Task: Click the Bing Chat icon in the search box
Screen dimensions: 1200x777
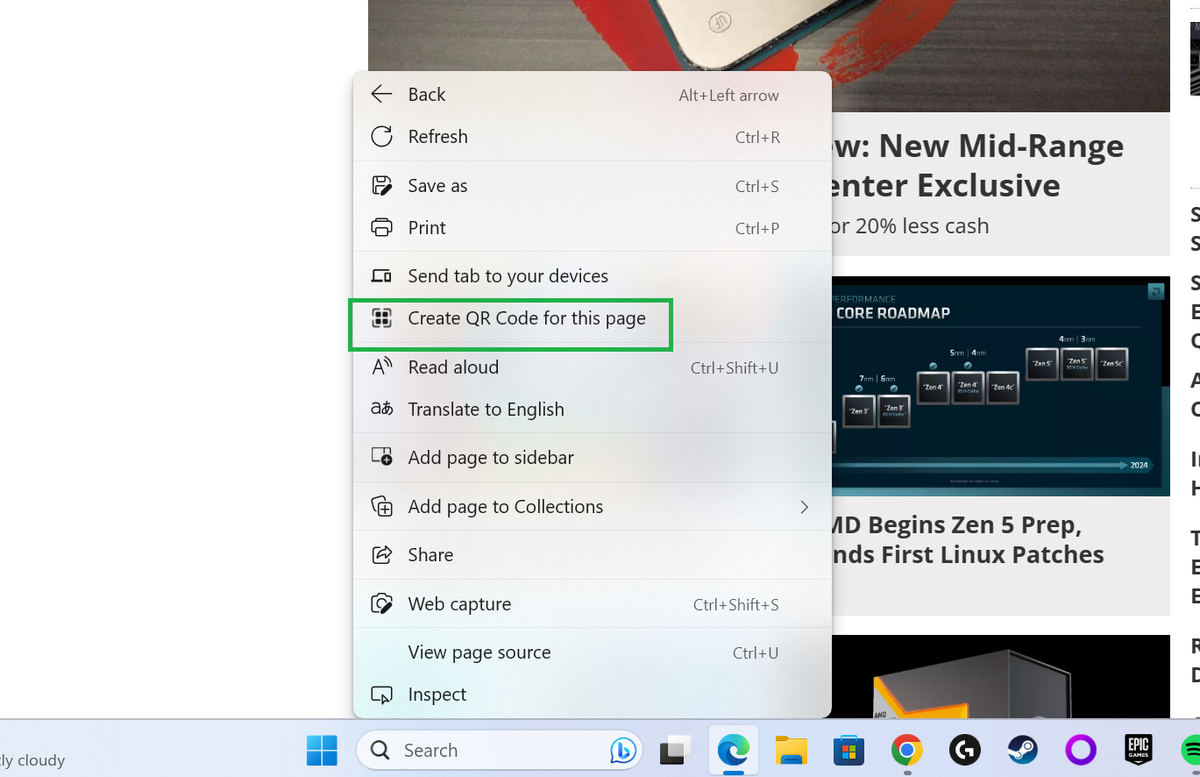Action: [x=622, y=750]
